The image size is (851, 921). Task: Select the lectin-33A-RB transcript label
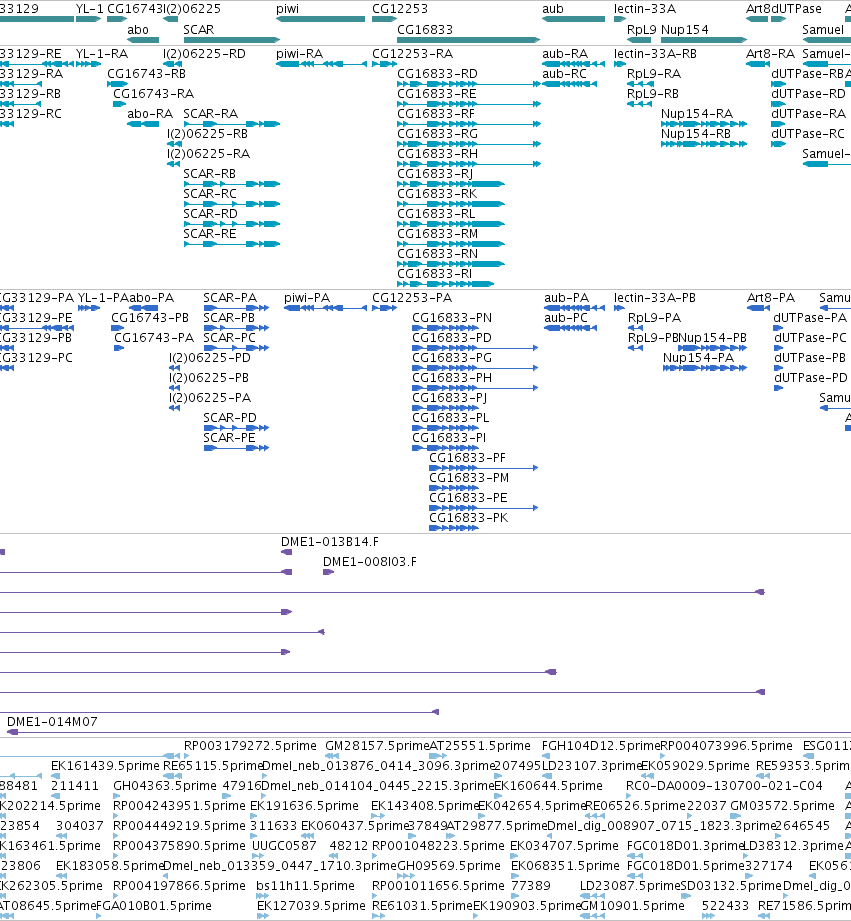(655, 54)
